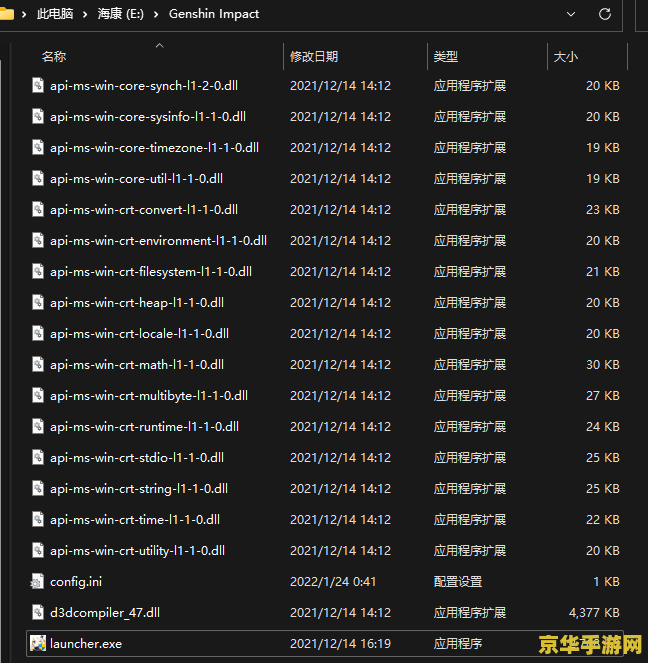This screenshot has height=663, width=648.
Task: Click icon of api-ms-win-crt-stdio-l1-1-0.dll
Action: click(x=38, y=458)
